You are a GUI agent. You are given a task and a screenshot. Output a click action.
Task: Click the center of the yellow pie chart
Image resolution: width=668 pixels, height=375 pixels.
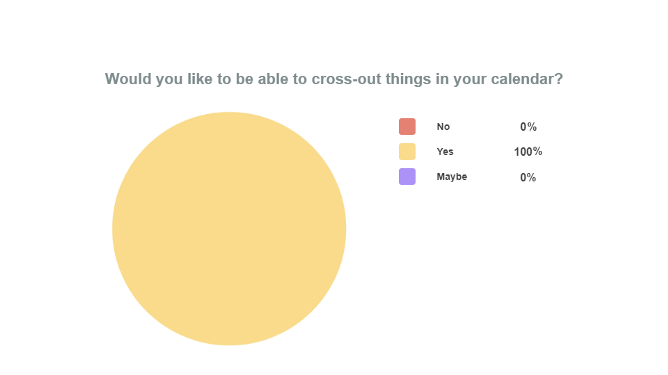click(x=229, y=228)
